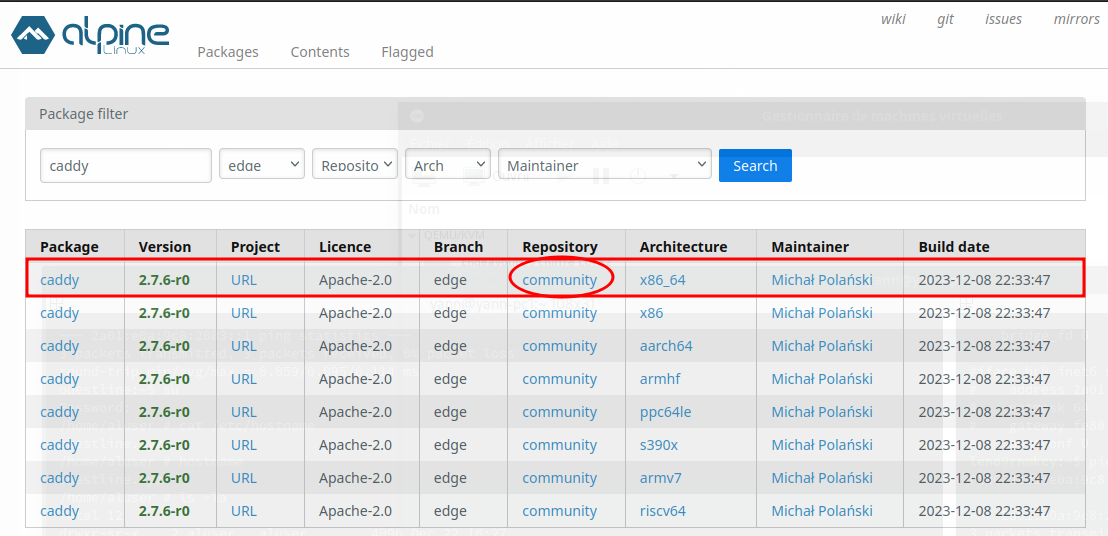
Task: Open the wiki link
Action: tap(893, 19)
